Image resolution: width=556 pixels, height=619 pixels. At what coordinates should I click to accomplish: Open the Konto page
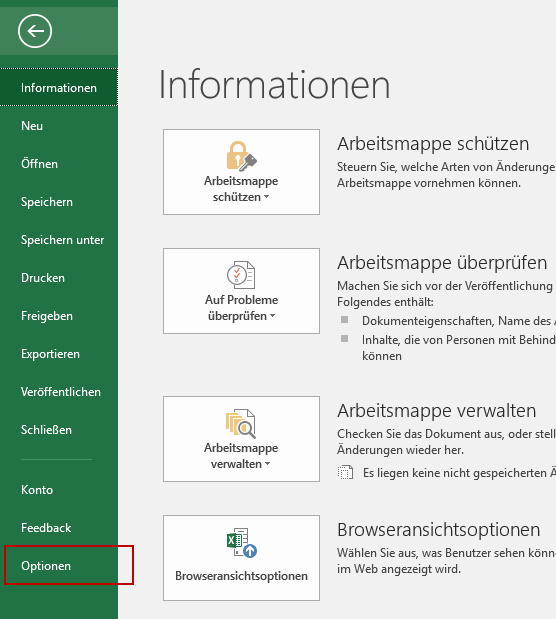[x=59, y=490]
